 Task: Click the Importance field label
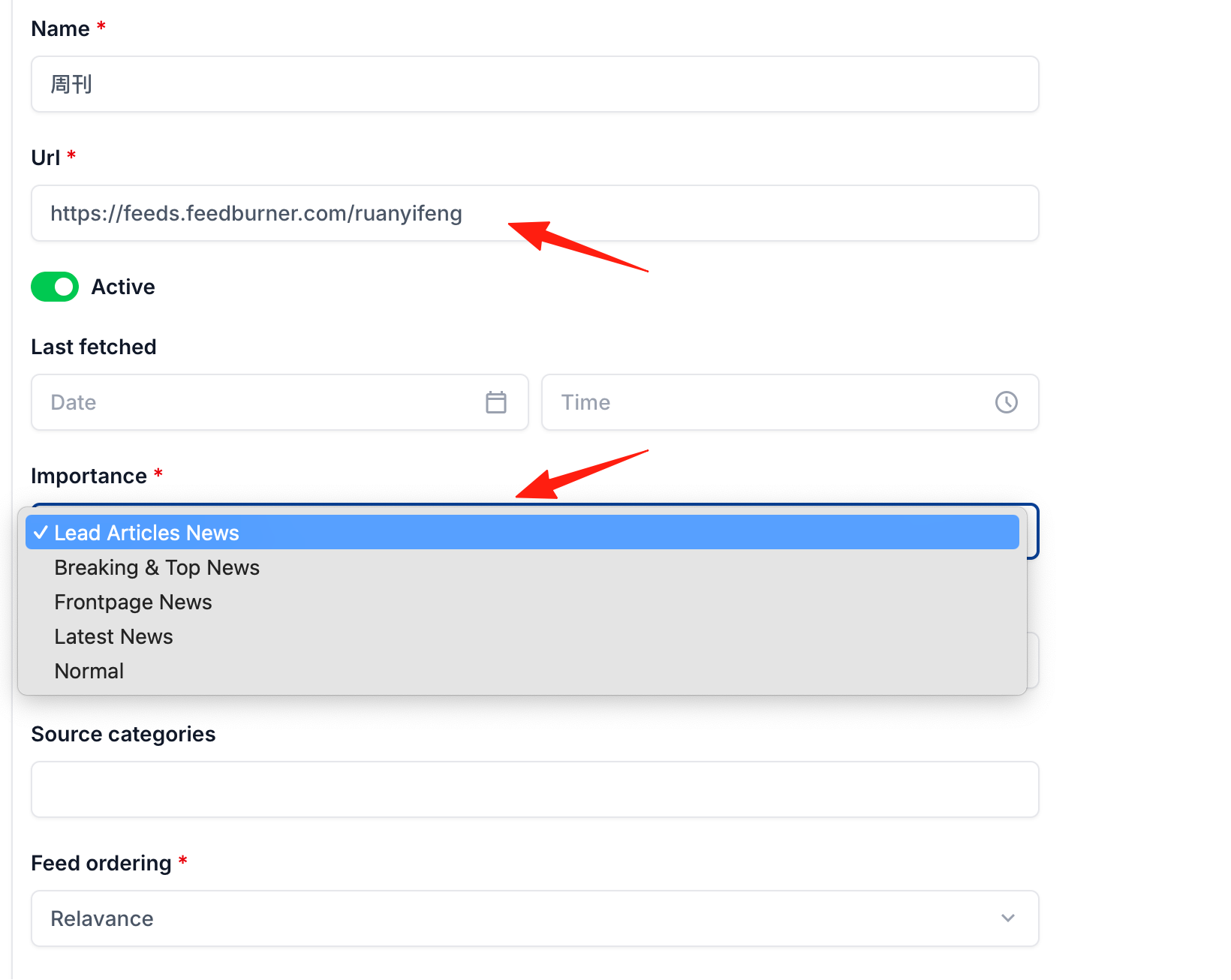coord(89,476)
